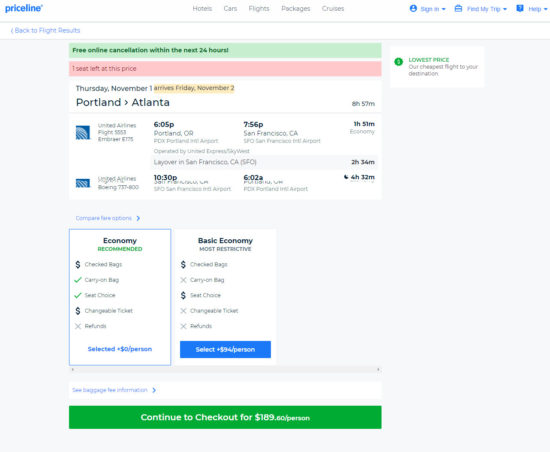Screen dimensions: 550x452
Task: Click Economy Refunds X icon
Action: click(x=78, y=326)
